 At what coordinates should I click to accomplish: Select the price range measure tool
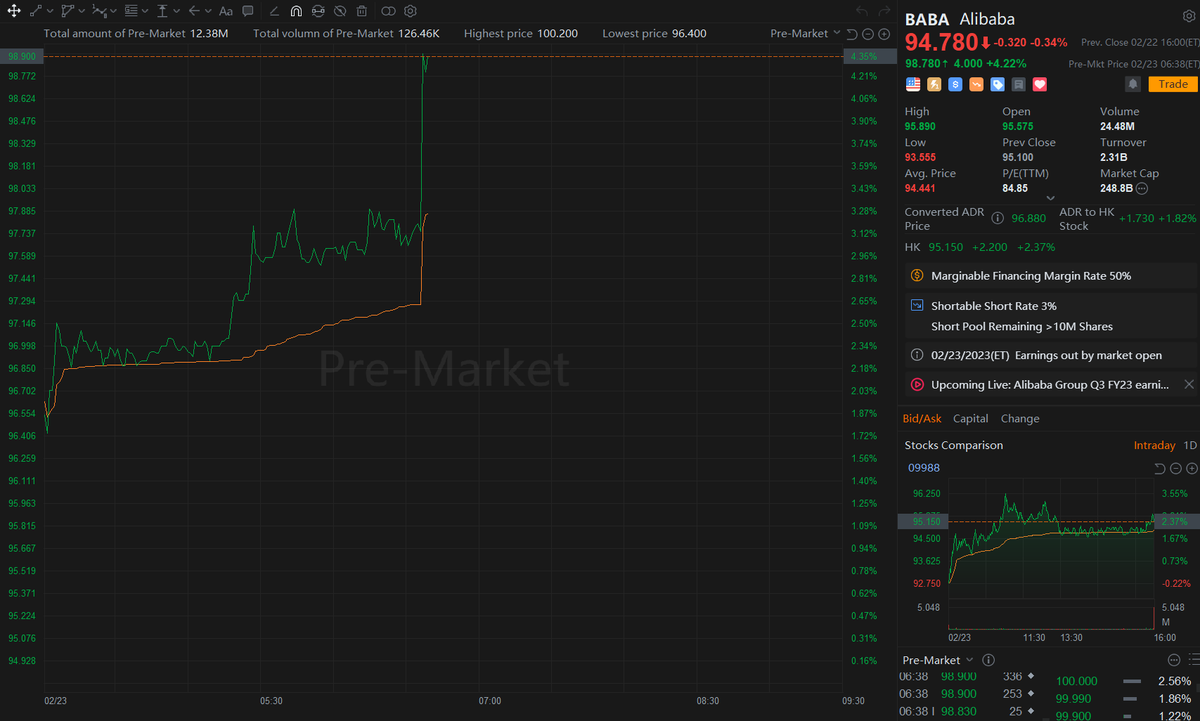click(x=162, y=11)
